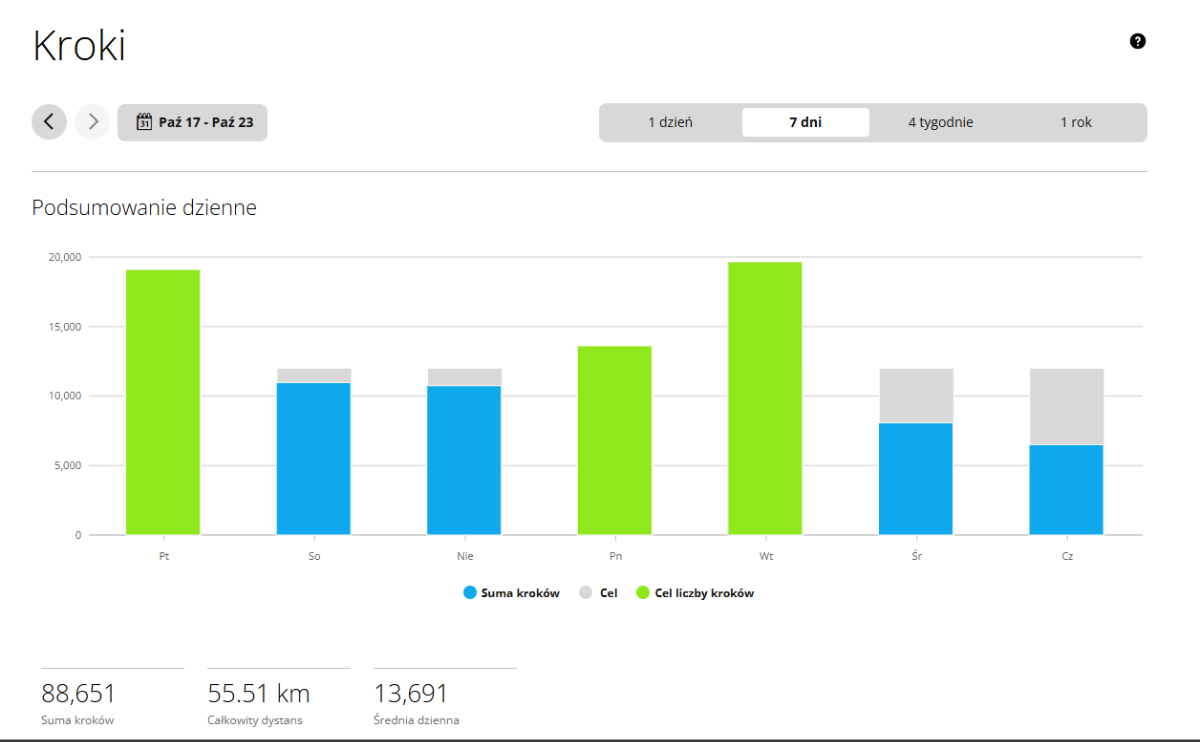The width and height of the screenshot is (1200, 742).
Task: Click the next week right arrow
Action: pyautogui.click(x=92, y=122)
